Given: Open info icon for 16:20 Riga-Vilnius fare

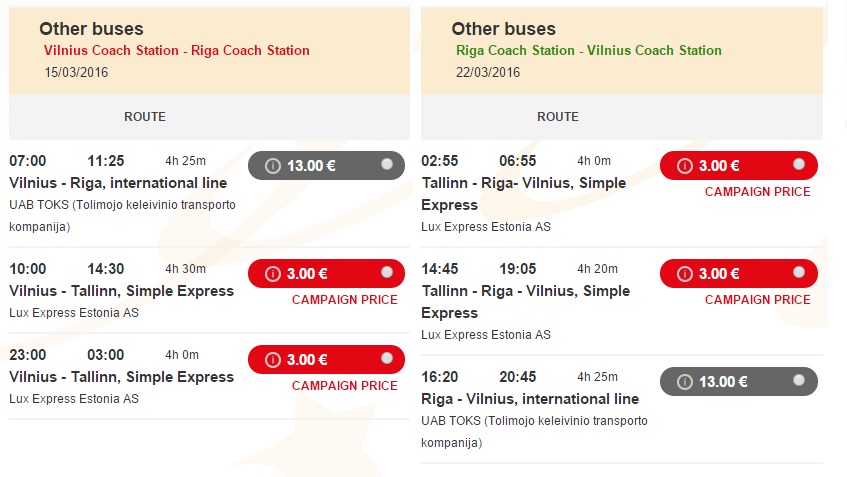Looking at the screenshot, I should (x=685, y=382).
